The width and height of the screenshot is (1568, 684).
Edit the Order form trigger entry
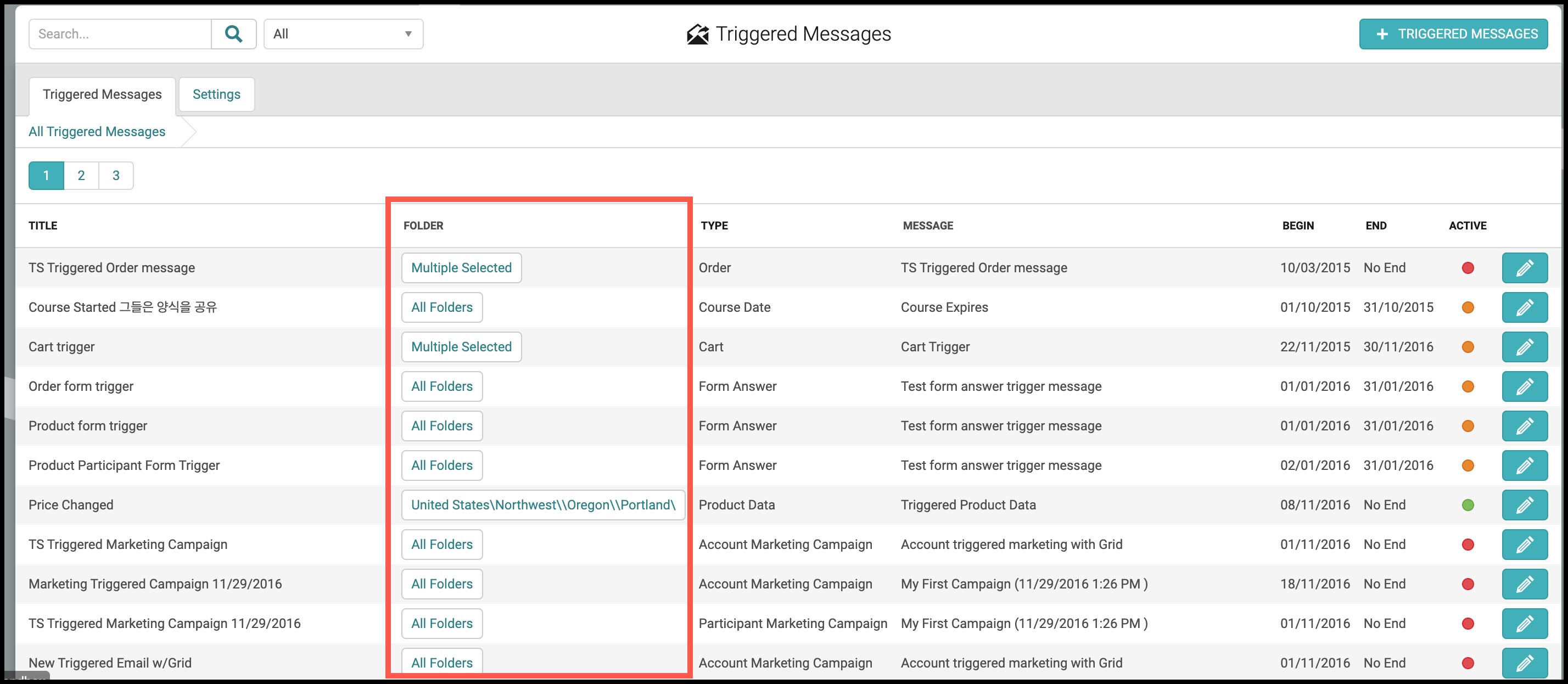click(x=1524, y=386)
